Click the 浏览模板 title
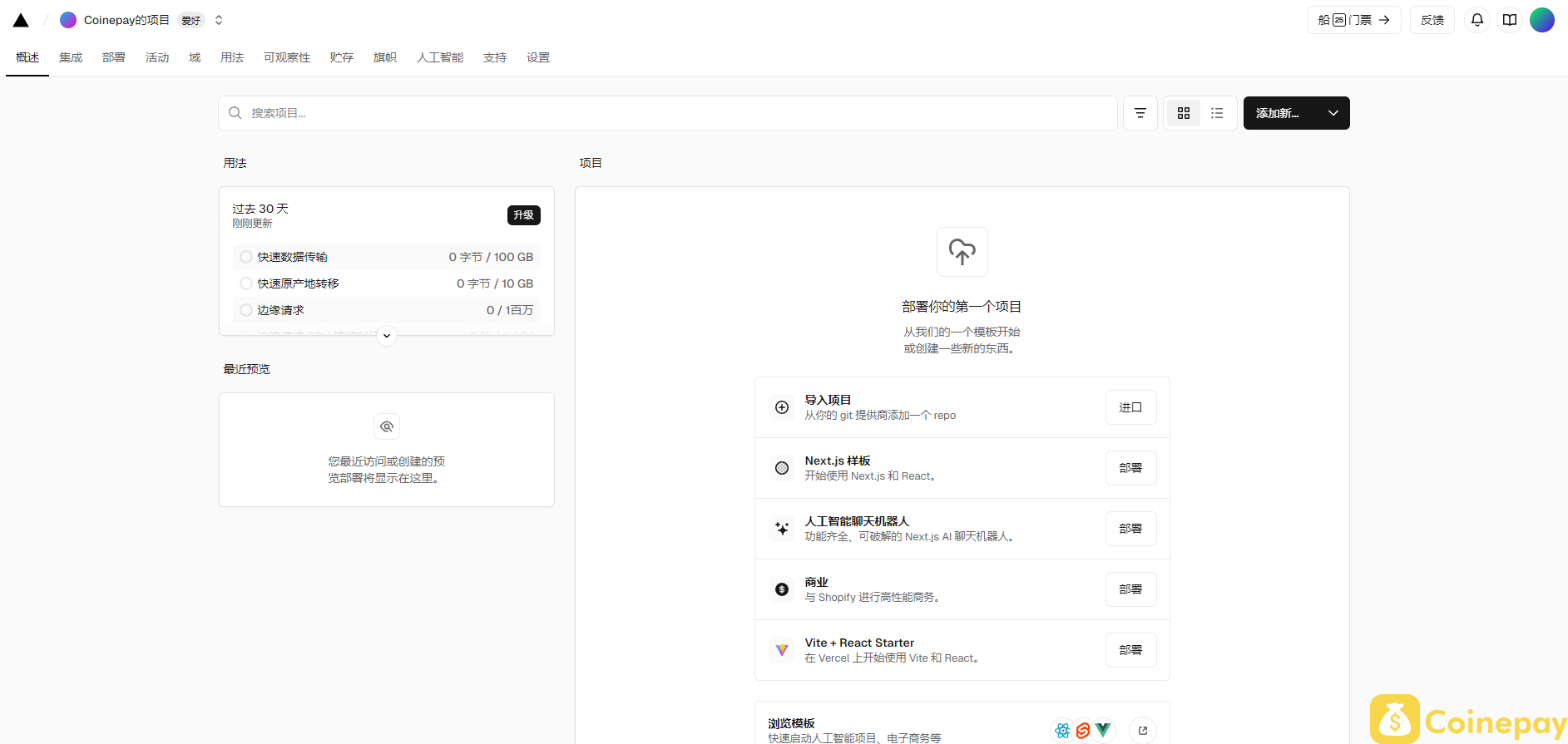Screen dimensions: 1568x744 click(x=791, y=723)
